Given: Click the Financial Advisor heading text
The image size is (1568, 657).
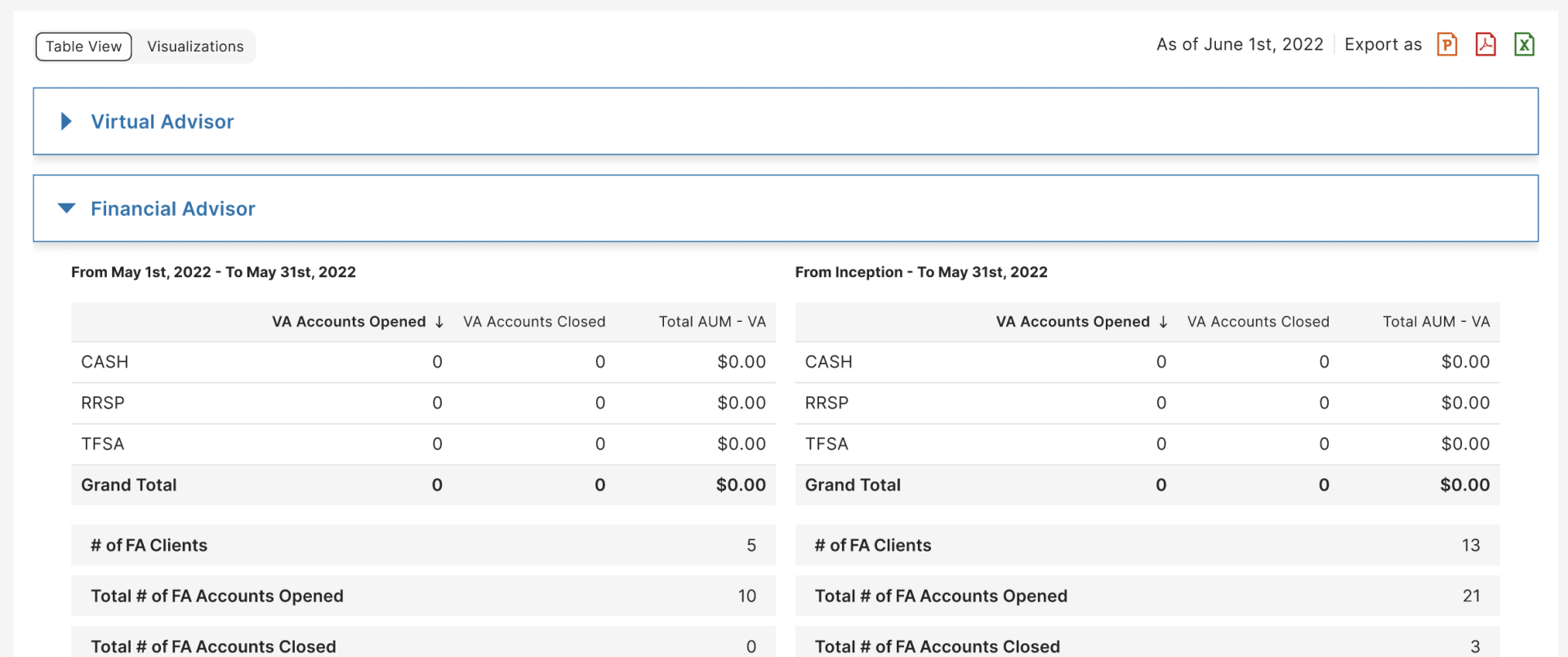Looking at the screenshot, I should pos(172,209).
